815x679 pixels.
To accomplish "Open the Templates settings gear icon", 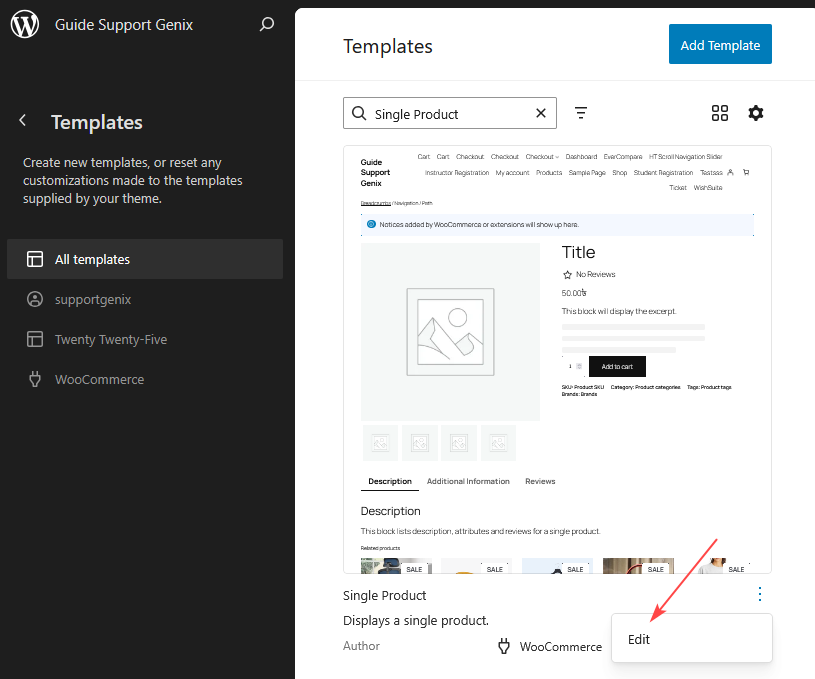I will click(x=756, y=113).
